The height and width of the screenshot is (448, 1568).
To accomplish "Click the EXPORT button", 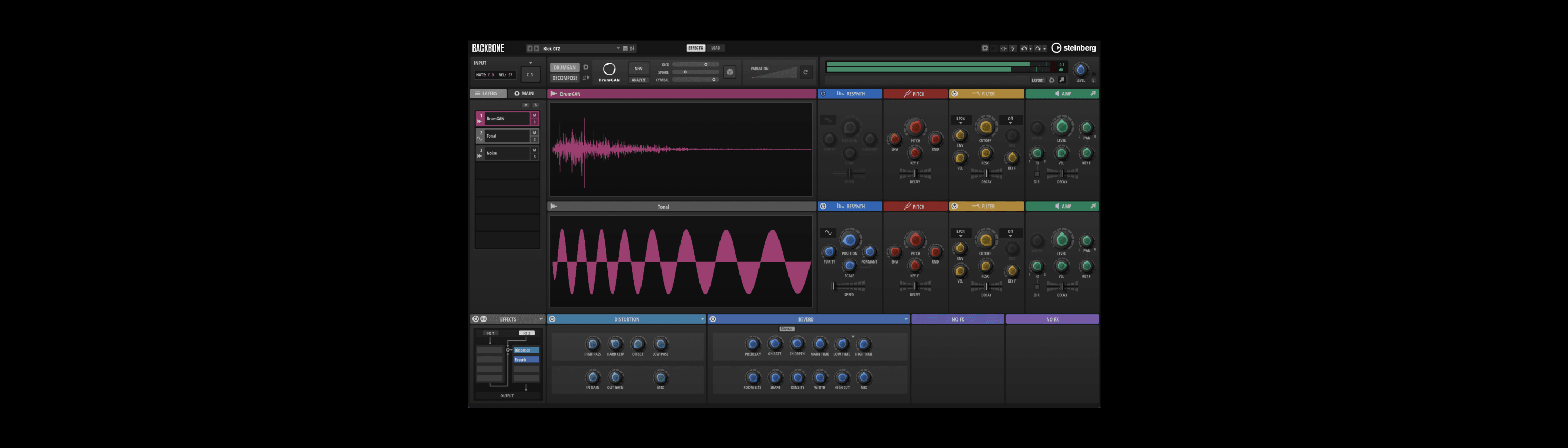I will coord(1039,80).
